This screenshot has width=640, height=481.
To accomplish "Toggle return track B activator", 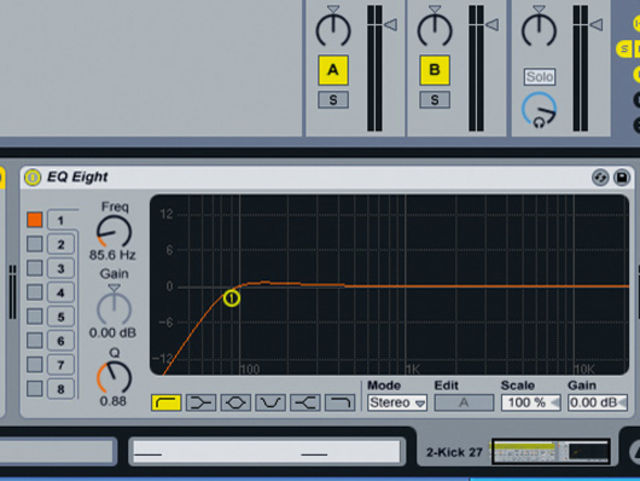I will pos(435,70).
